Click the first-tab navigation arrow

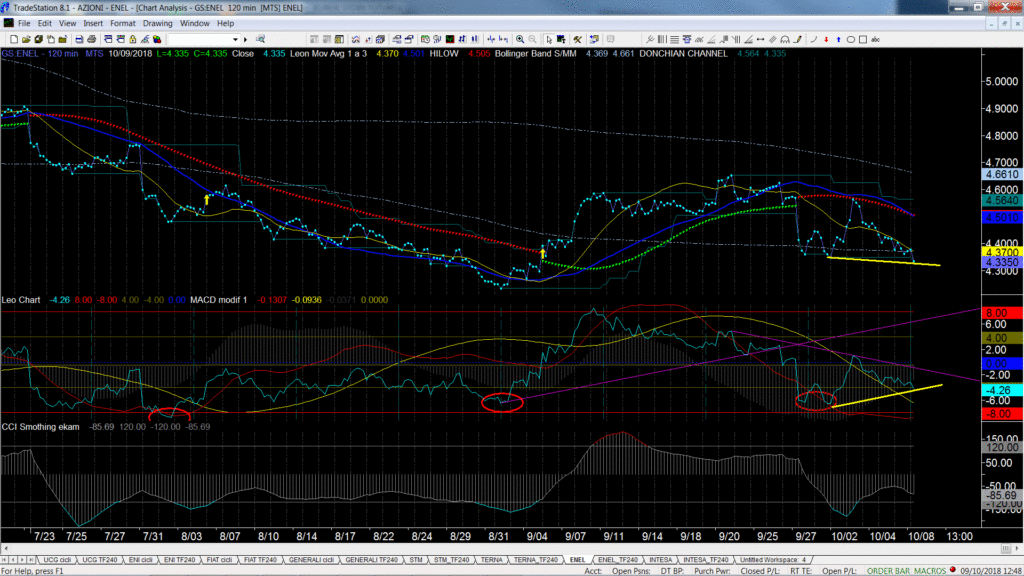pyautogui.click(x=5, y=560)
